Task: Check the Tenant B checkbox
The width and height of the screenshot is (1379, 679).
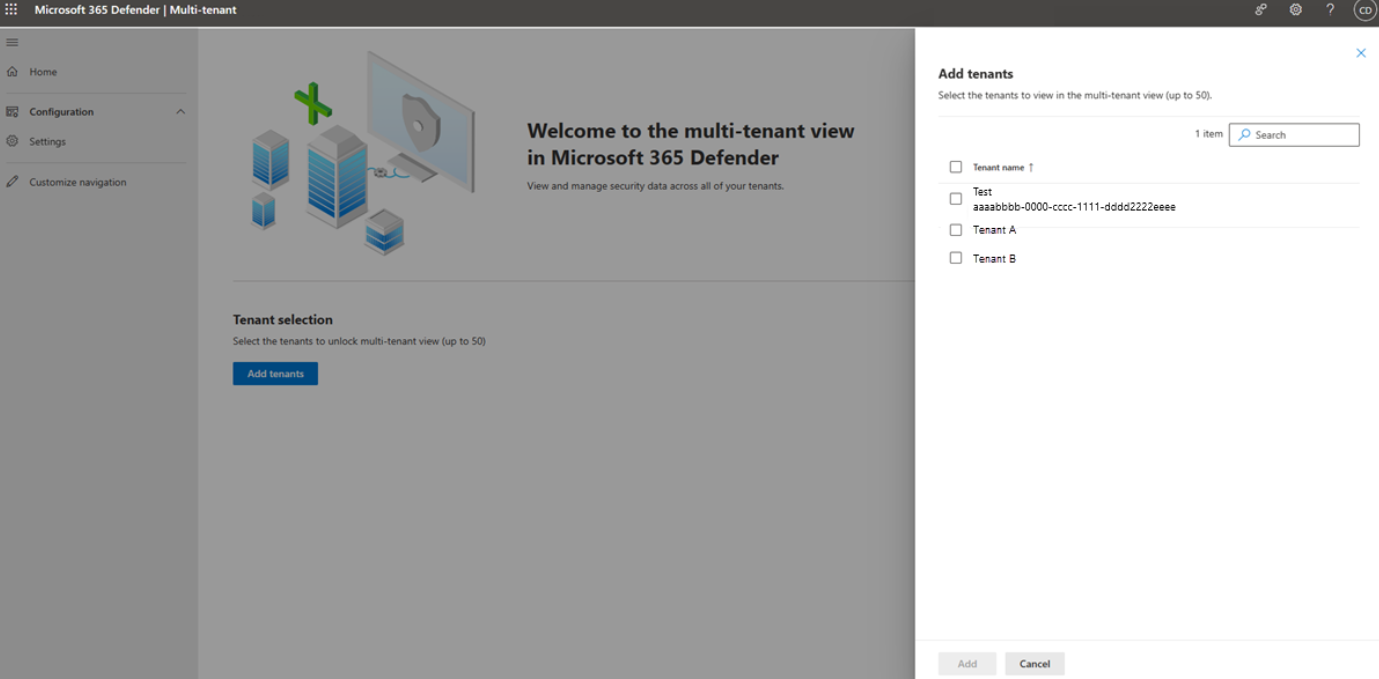Action: pyautogui.click(x=955, y=258)
